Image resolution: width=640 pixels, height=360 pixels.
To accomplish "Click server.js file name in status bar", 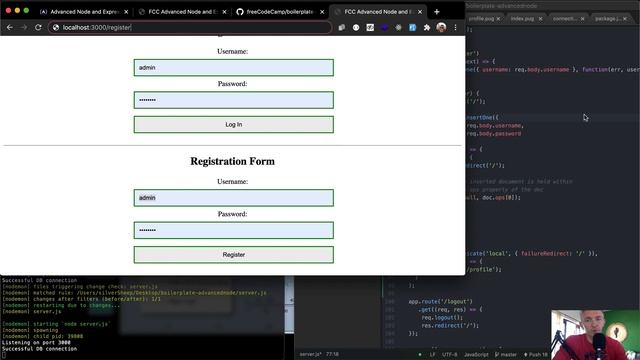I will coord(310,354).
